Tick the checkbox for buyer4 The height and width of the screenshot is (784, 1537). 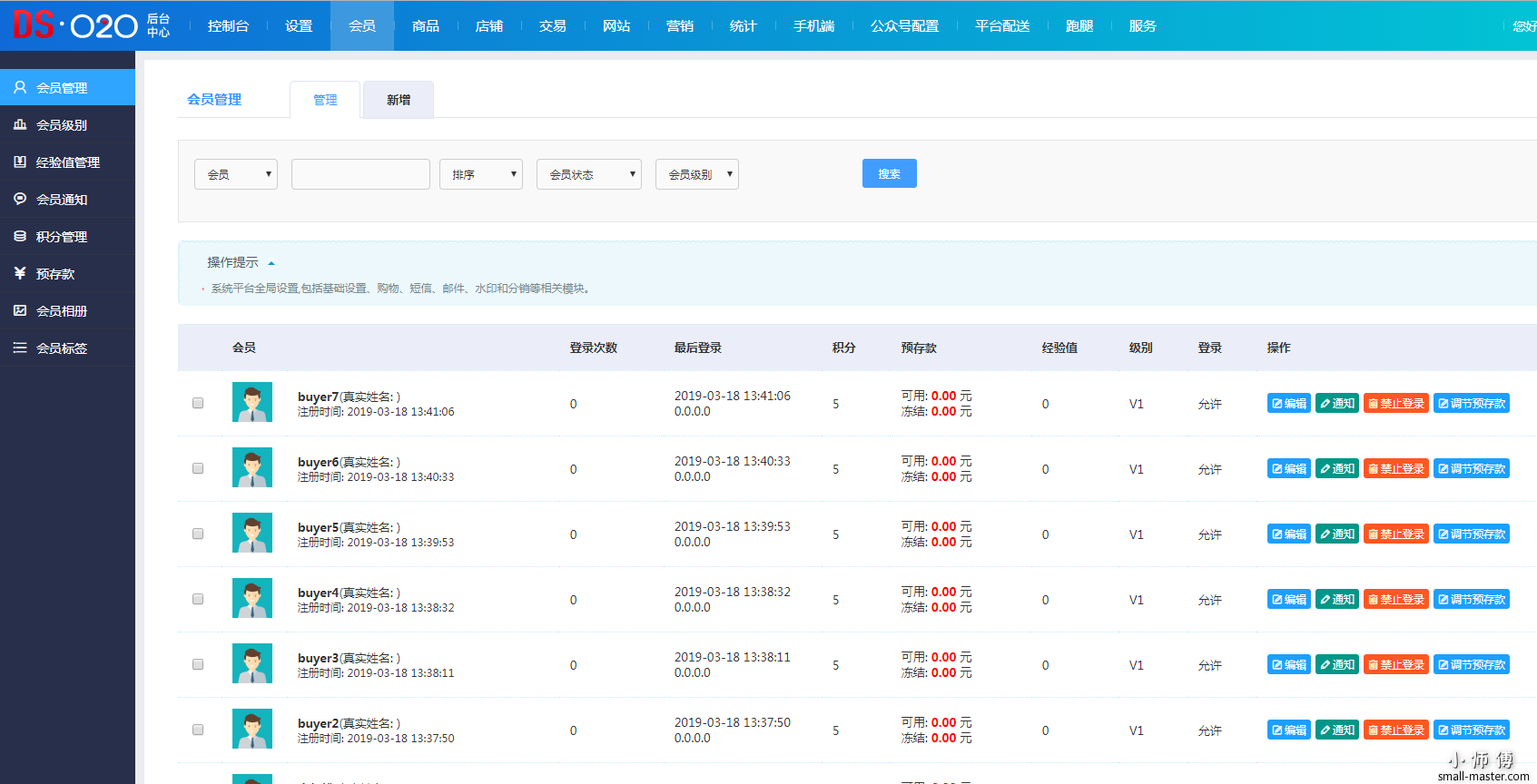tap(198, 599)
